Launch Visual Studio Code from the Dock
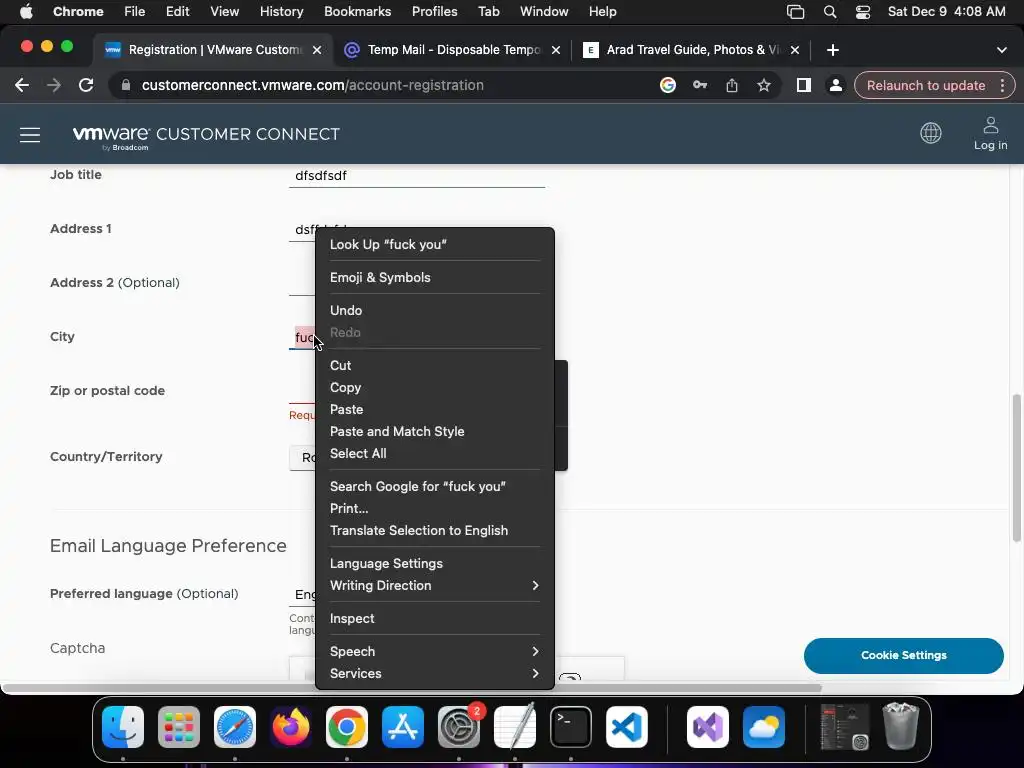The width and height of the screenshot is (1024, 768). pos(627,727)
